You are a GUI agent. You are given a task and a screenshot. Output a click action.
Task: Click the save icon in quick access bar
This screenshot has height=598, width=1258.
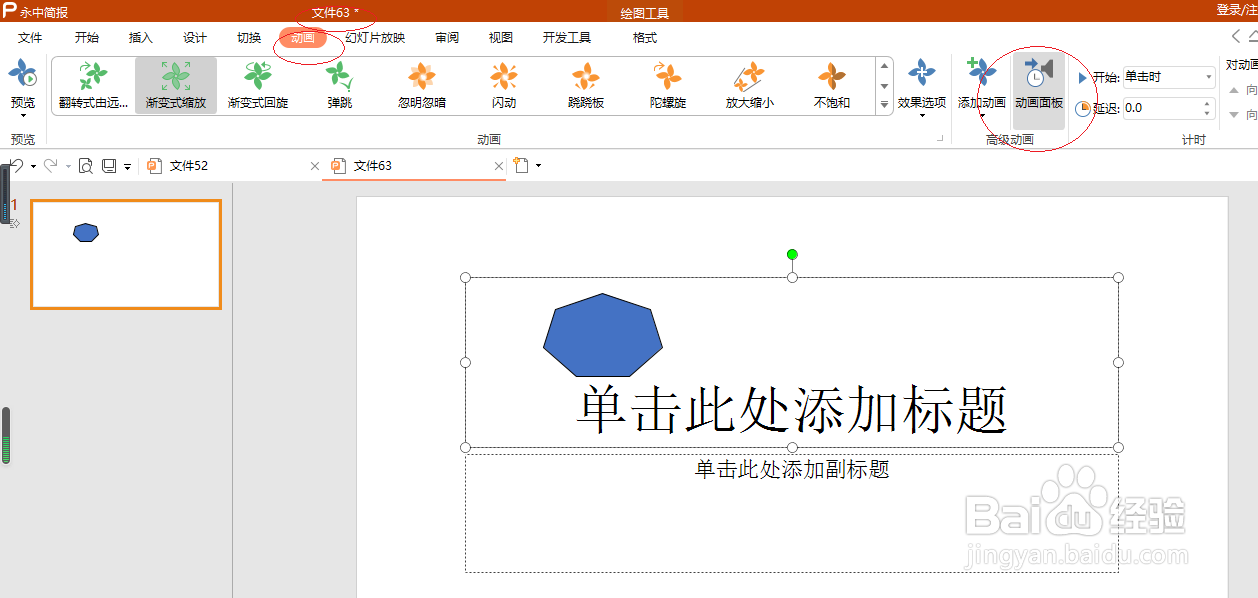coord(109,165)
